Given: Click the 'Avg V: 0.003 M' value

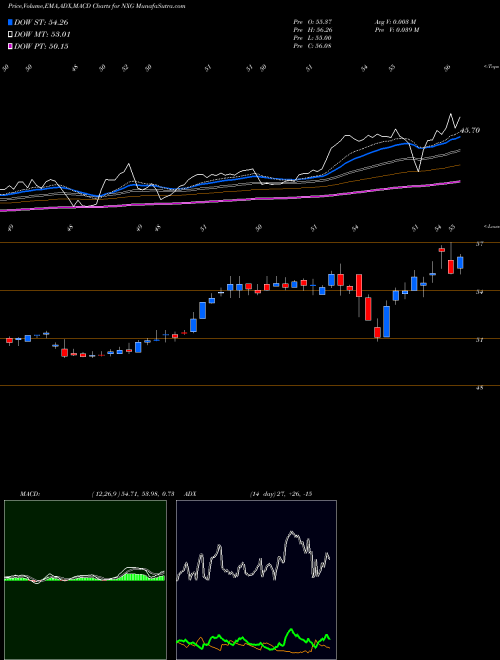Looking at the screenshot, I should (396, 22).
